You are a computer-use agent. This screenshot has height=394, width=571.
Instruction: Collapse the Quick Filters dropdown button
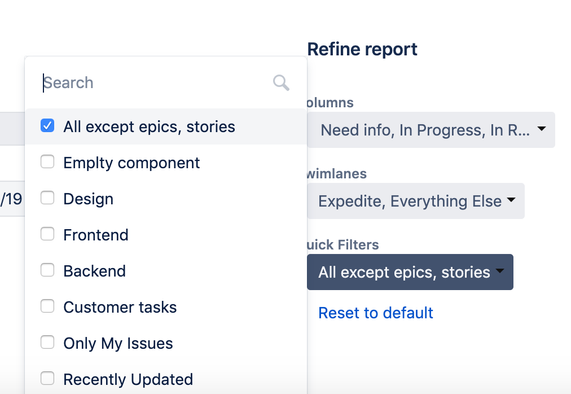pyautogui.click(x=410, y=272)
